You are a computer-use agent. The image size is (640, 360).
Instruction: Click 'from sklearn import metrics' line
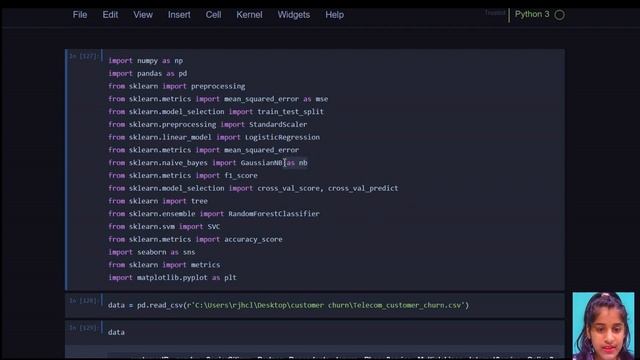tap(164, 264)
